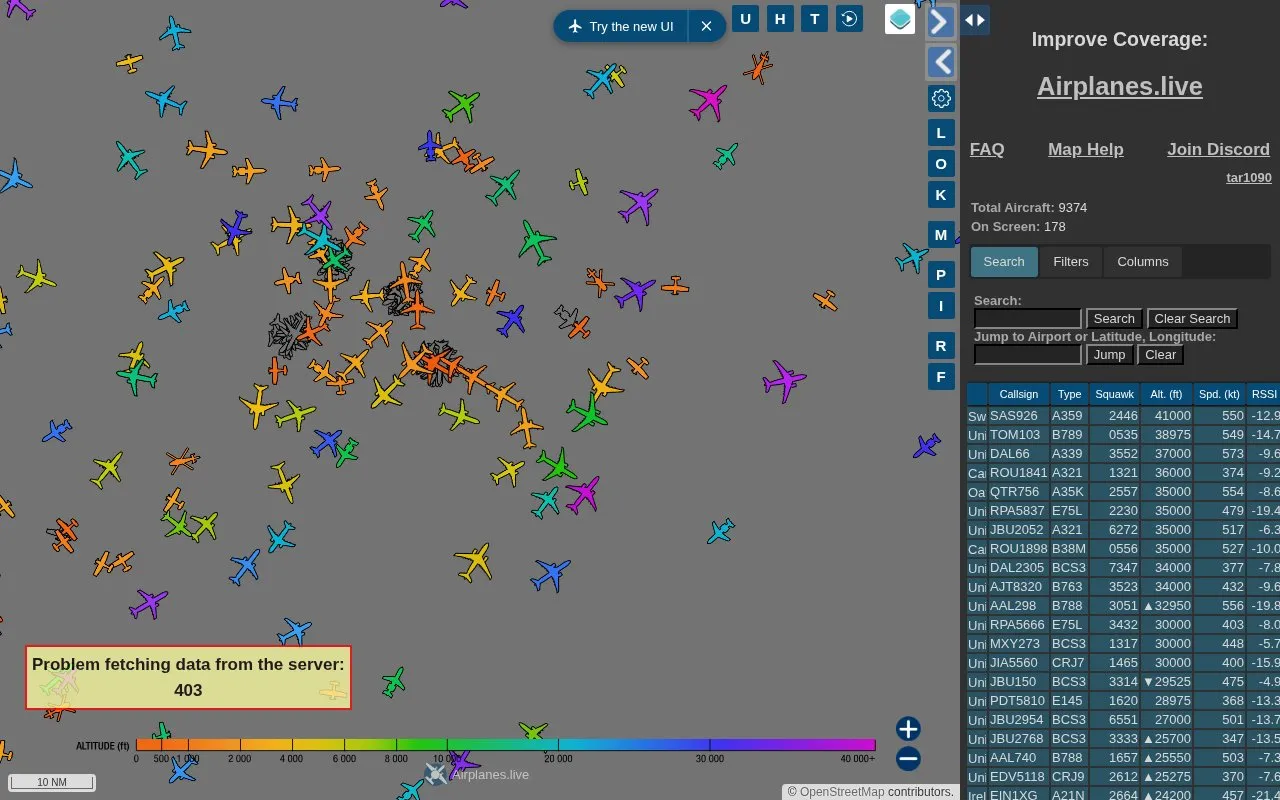The height and width of the screenshot is (800, 1280).
Task: Toggle the H map button
Action: coord(780,19)
